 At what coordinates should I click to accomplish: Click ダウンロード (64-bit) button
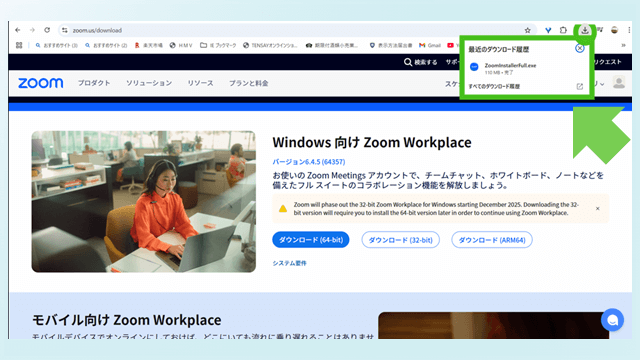click(311, 240)
